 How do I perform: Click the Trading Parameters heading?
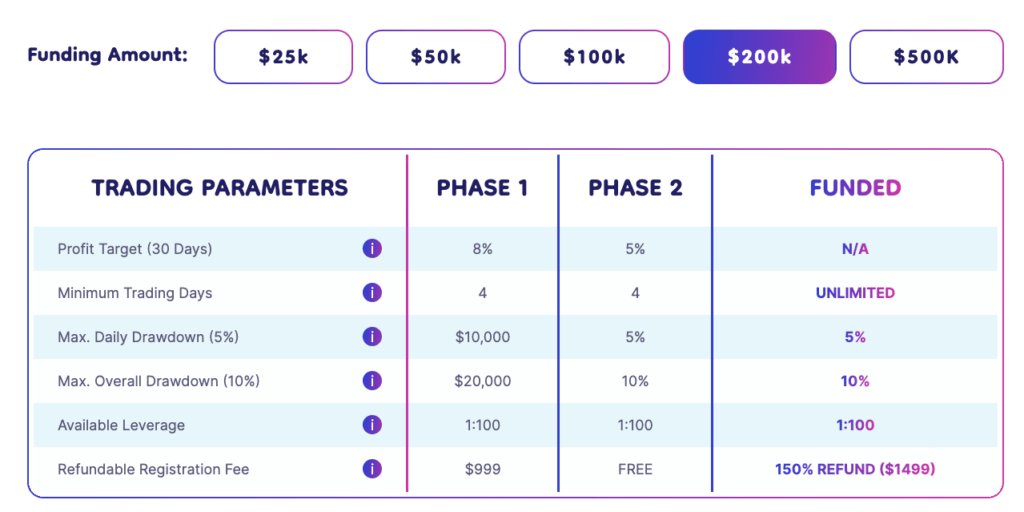click(220, 188)
